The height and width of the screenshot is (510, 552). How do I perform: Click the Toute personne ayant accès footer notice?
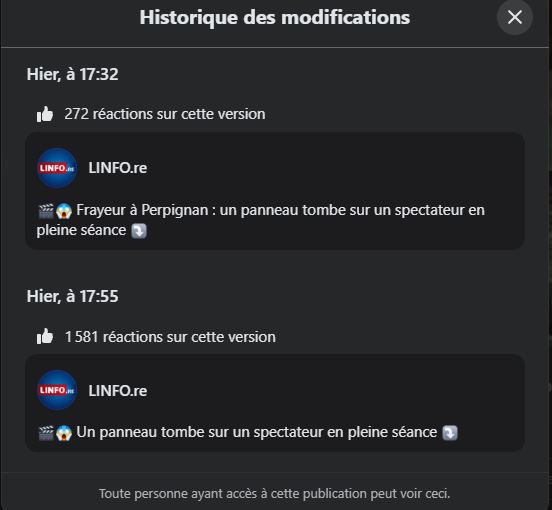tap(274, 493)
